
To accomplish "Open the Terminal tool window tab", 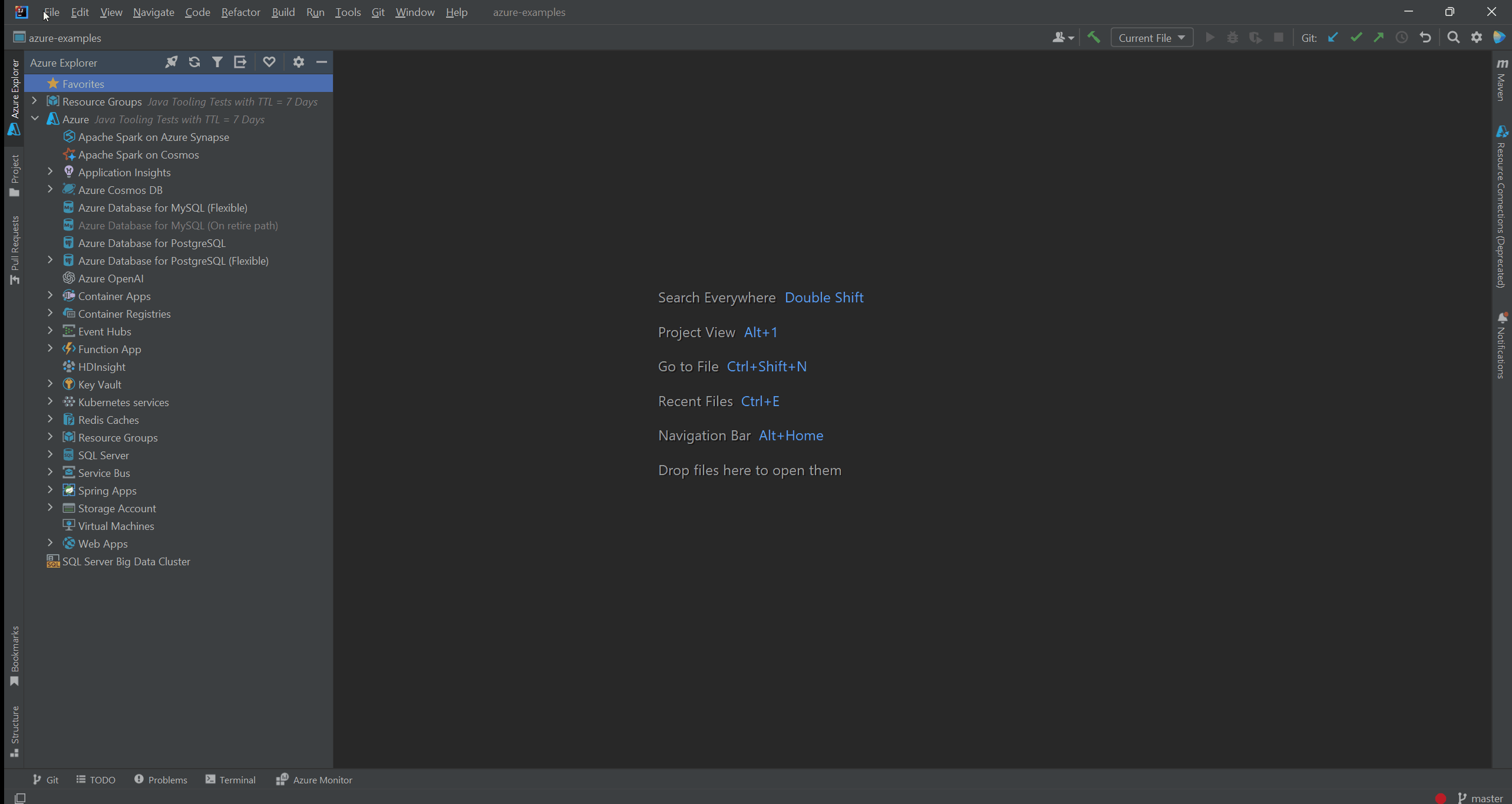I will [230, 780].
